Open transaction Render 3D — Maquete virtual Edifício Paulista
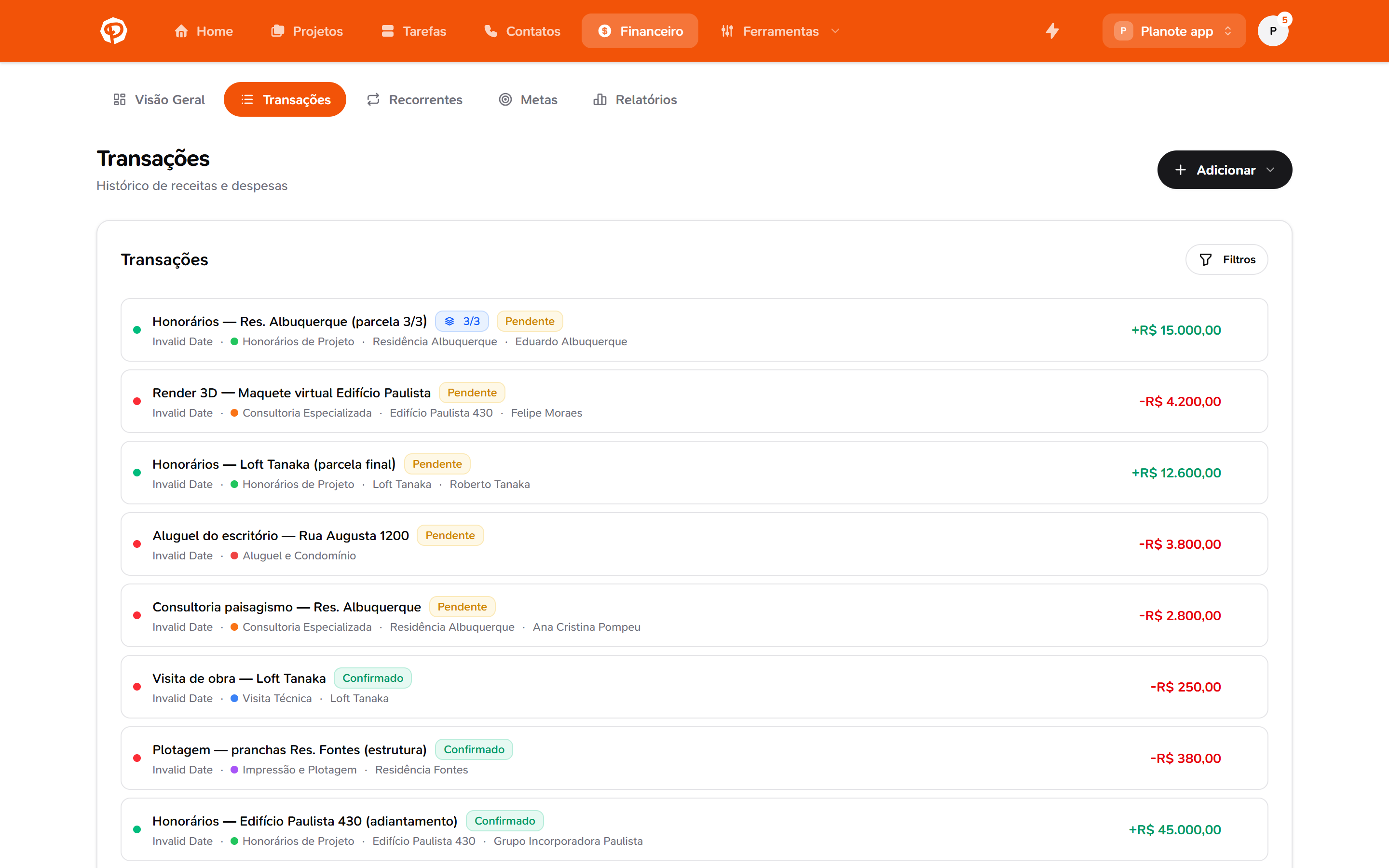Screen dimensions: 1389x868 (694, 401)
